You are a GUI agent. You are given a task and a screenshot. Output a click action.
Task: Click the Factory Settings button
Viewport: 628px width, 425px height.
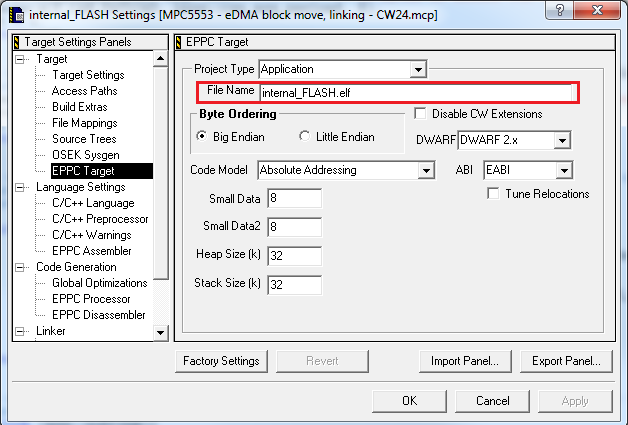click(221, 361)
